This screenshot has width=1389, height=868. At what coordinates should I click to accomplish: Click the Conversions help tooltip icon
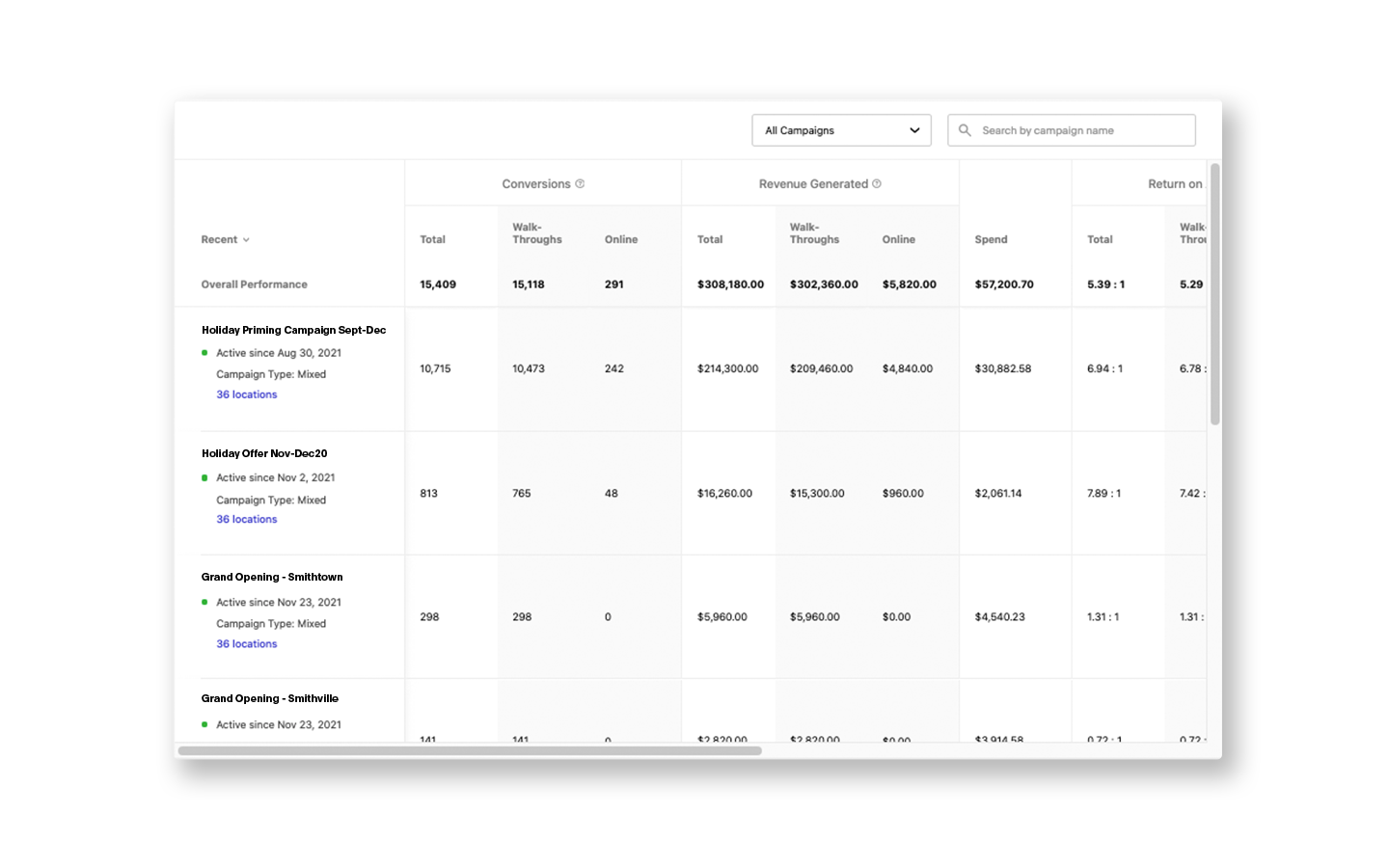coord(579,183)
